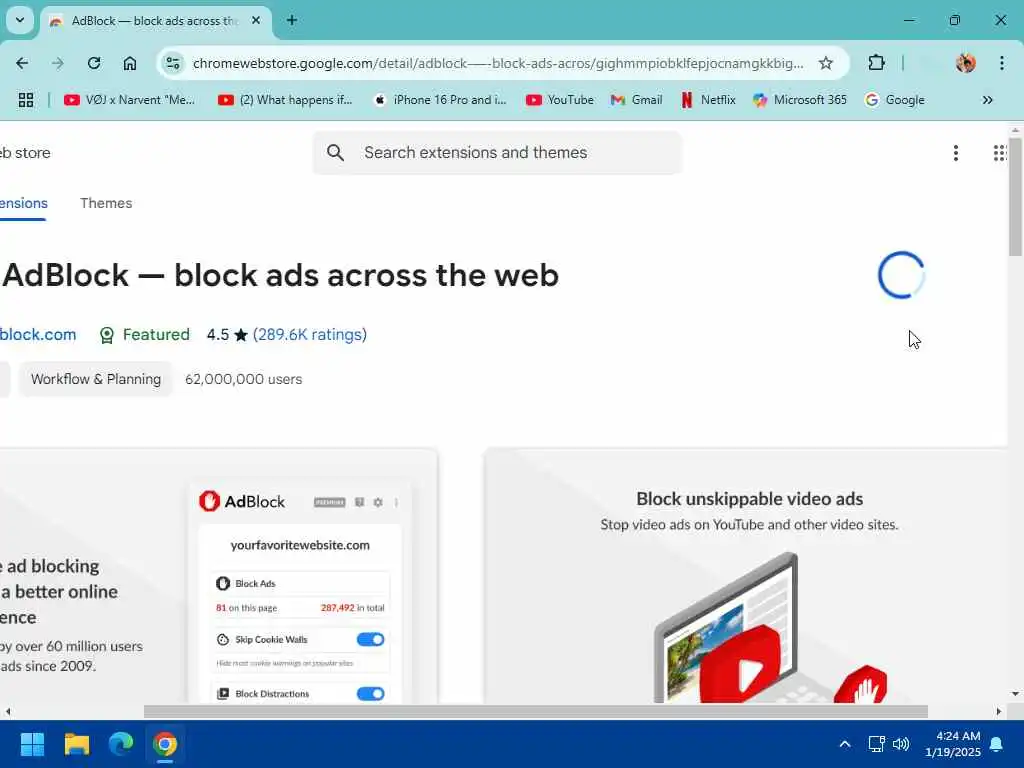Click the AdBlock page title heading
The height and width of the screenshot is (768, 1024).
coord(280,275)
